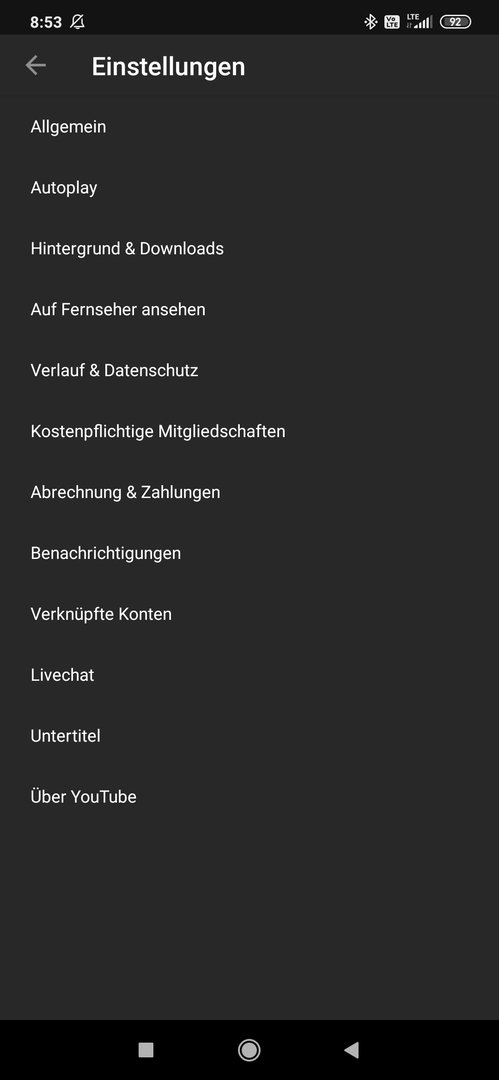Viewport: 499px width, 1080px height.
Task: Tap the muted notification bell status icon
Action: (x=77, y=22)
